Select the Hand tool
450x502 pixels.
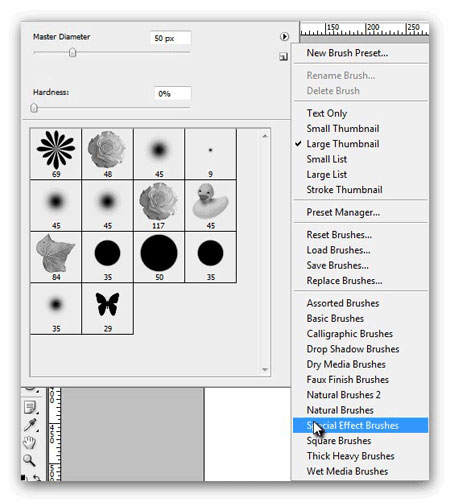click(x=29, y=443)
